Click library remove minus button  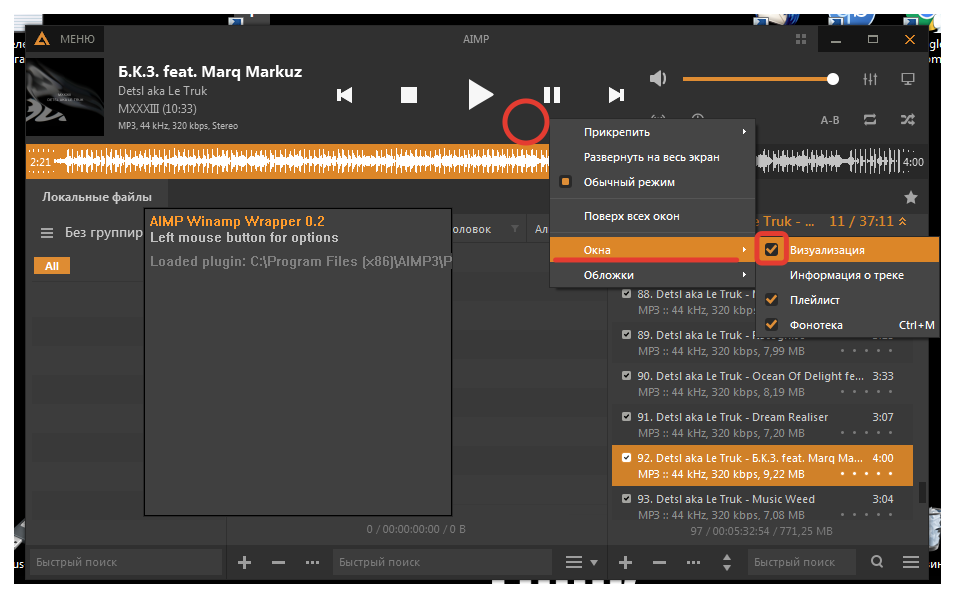coord(279,562)
